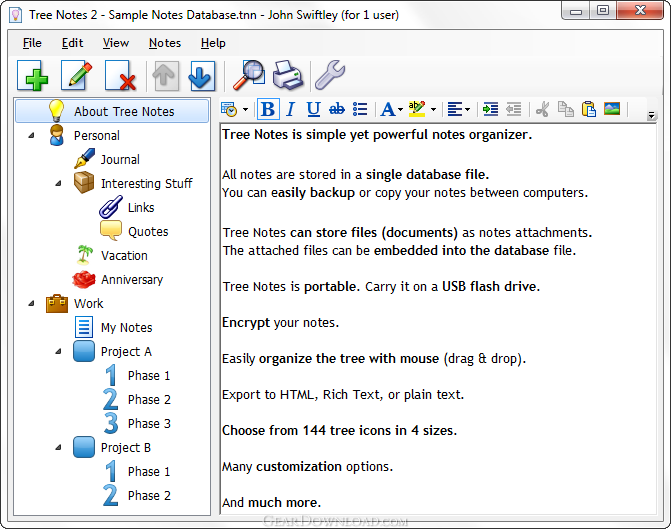Copy selection with copy icon
This screenshot has height=529, width=671.
tap(566, 110)
